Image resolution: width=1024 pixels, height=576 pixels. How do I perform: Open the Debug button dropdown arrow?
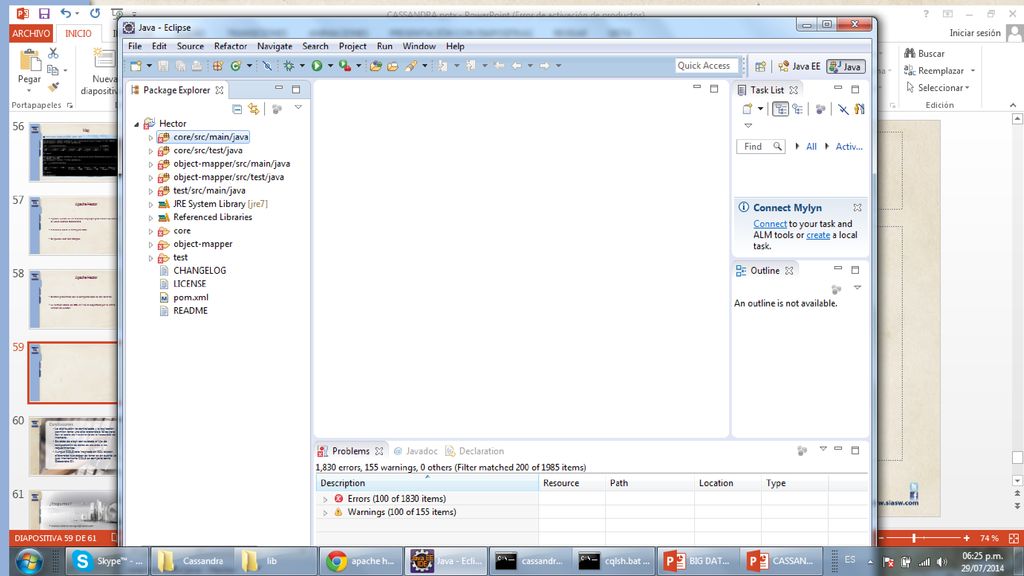(x=302, y=66)
